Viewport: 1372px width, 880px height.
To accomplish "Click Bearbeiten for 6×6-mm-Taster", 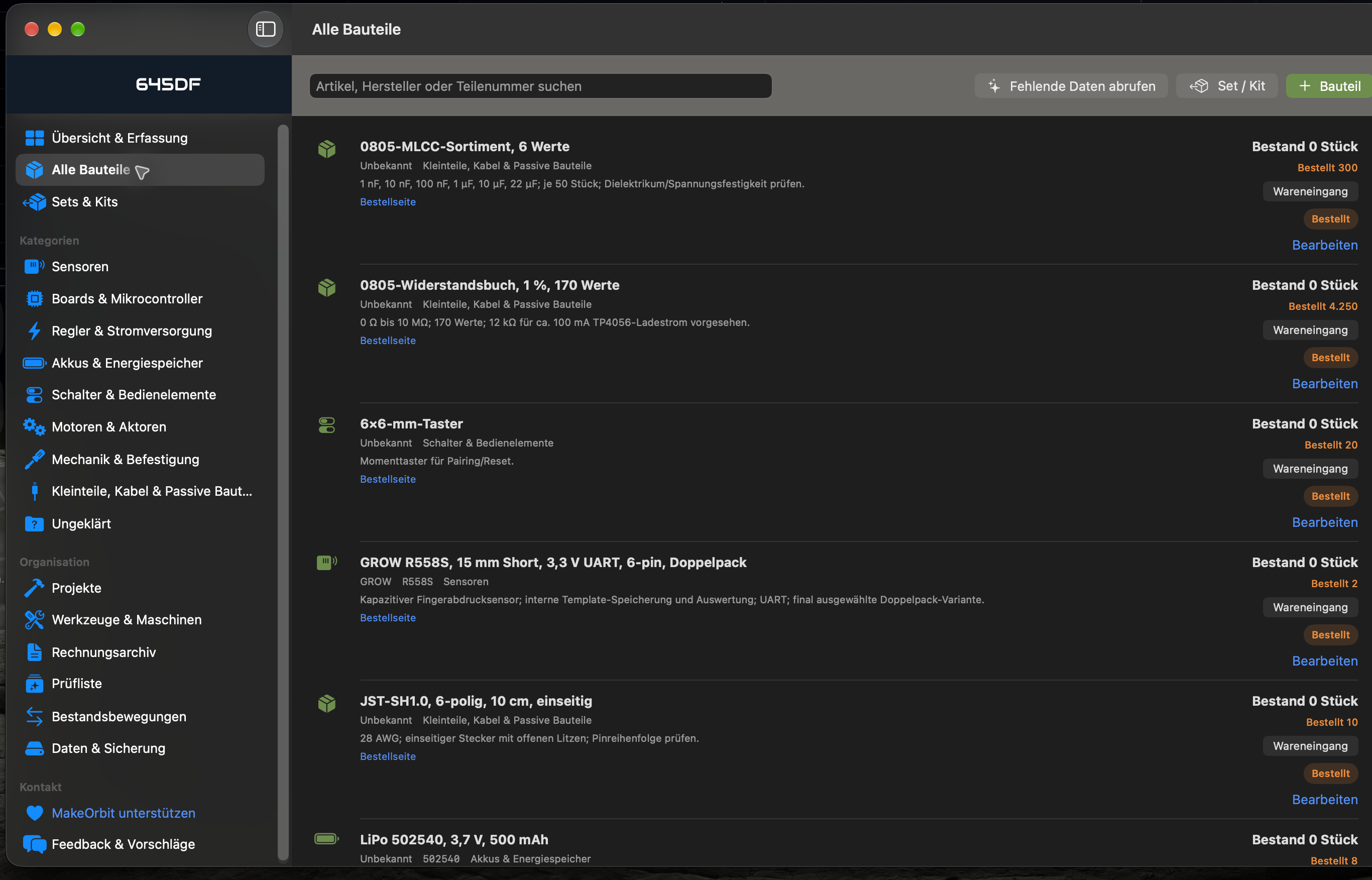I will tap(1325, 522).
